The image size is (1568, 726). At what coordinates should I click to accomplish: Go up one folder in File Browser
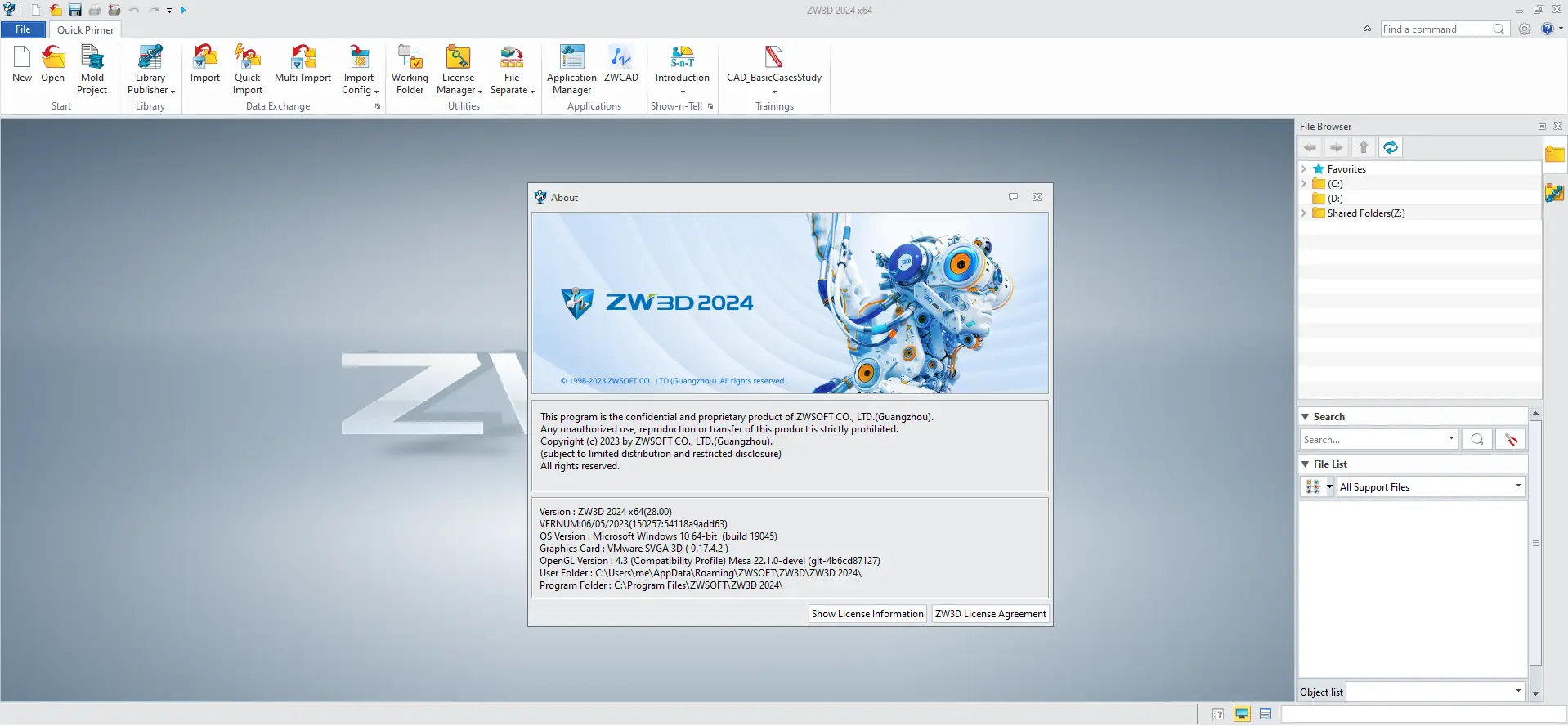(x=1364, y=147)
